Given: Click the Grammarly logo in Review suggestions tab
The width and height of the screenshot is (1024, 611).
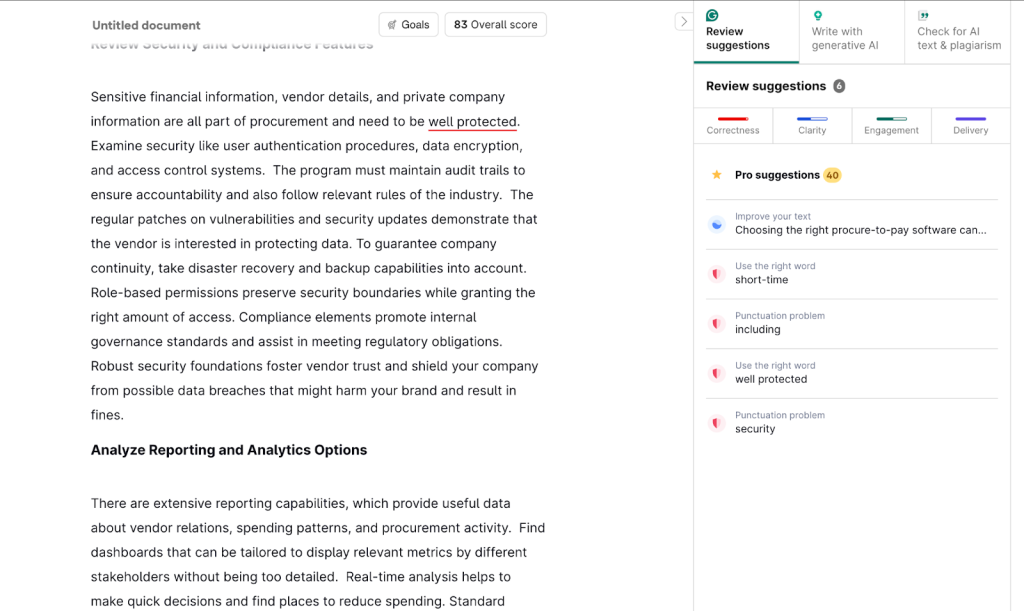Looking at the screenshot, I should click(712, 16).
